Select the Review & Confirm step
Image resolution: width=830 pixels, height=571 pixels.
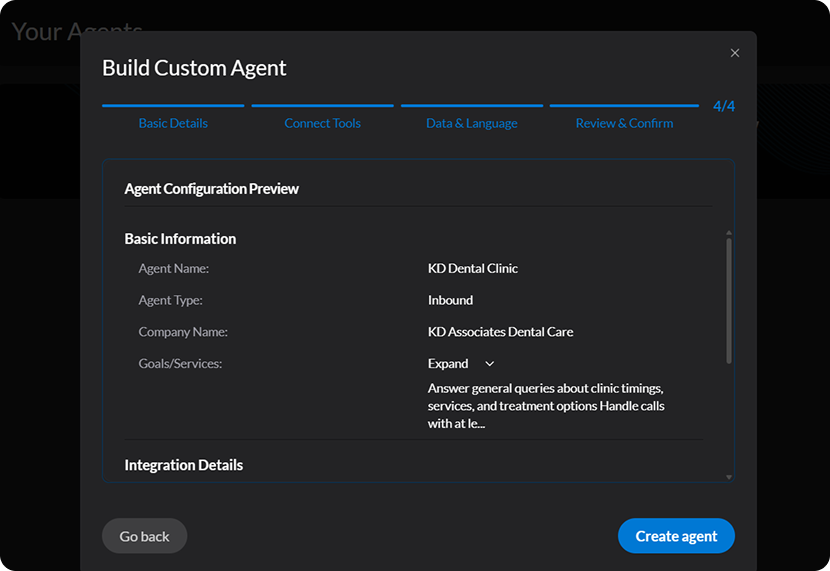click(624, 123)
